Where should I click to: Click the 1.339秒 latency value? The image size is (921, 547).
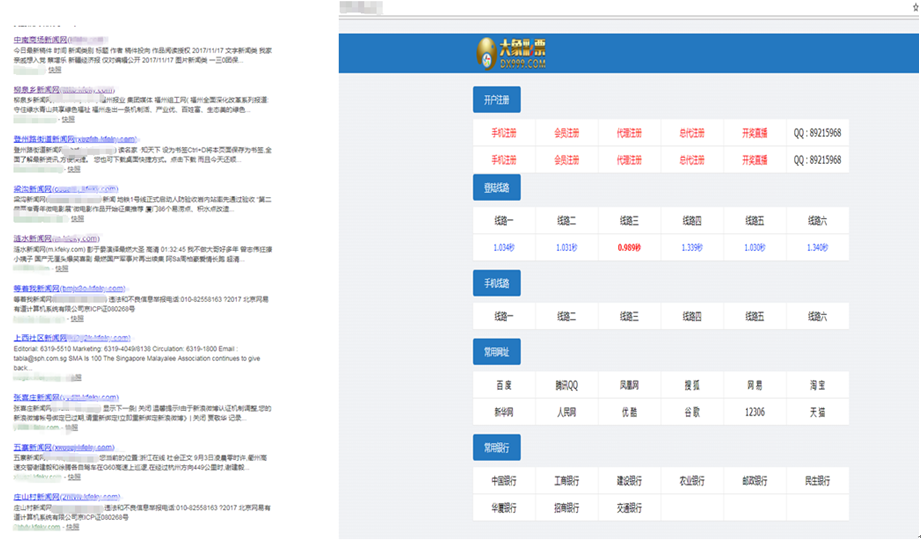click(x=692, y=248)
